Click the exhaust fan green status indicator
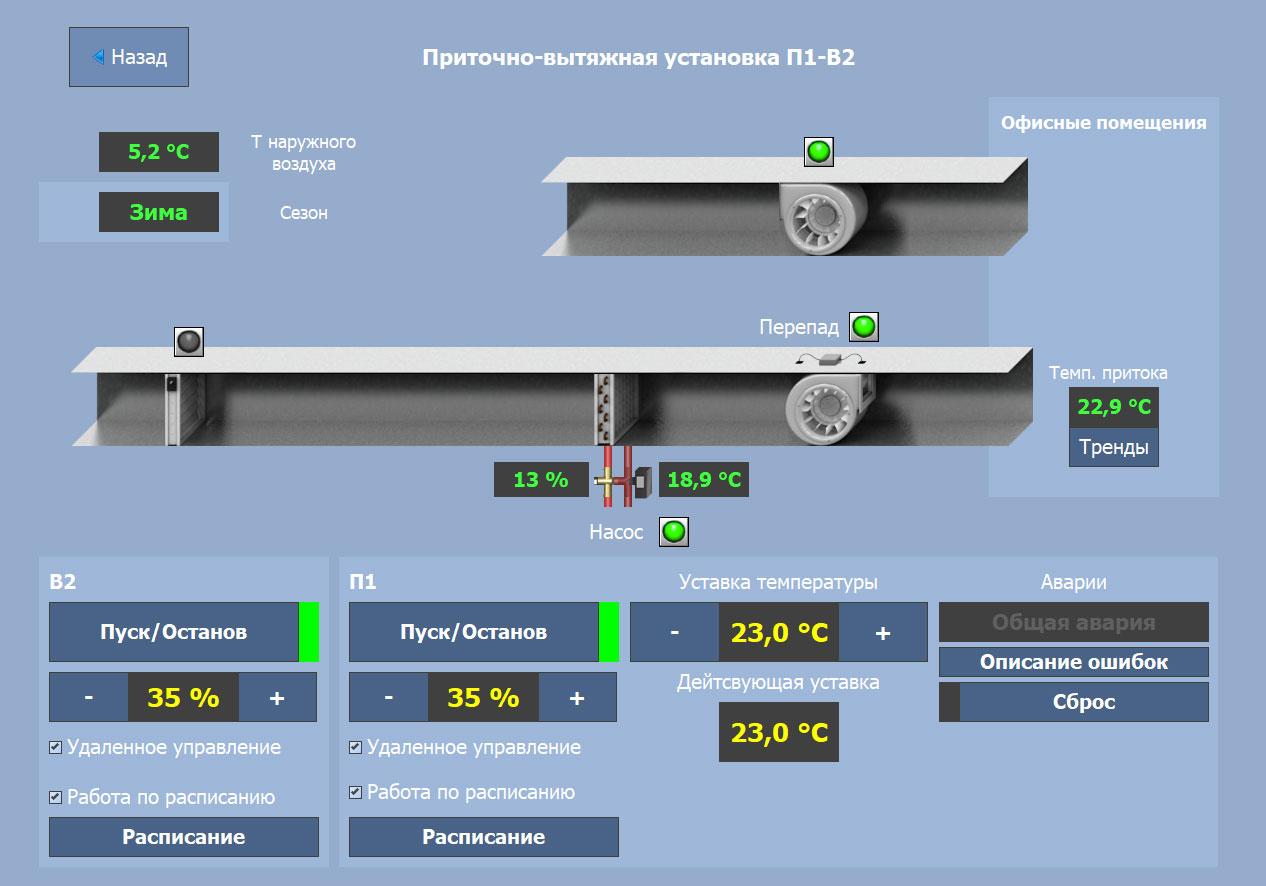Screen dimensions: 1266x886 point(819,152)
